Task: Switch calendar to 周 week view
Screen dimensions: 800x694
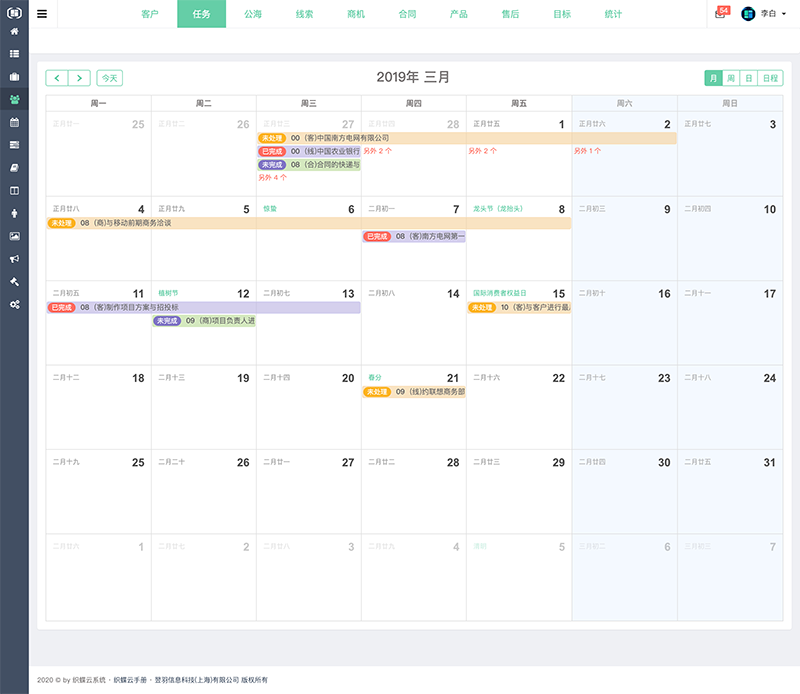Action: pyautogui.click(x=731, y=78)
